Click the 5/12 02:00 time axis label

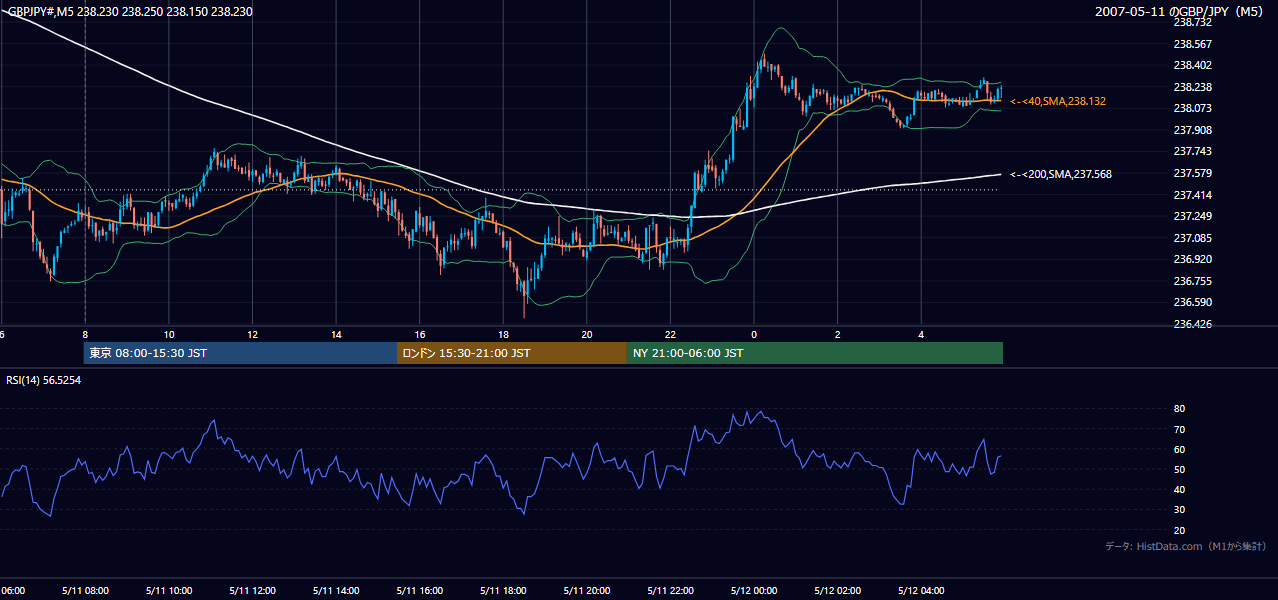pyautogui.click(x=837, y=590)
